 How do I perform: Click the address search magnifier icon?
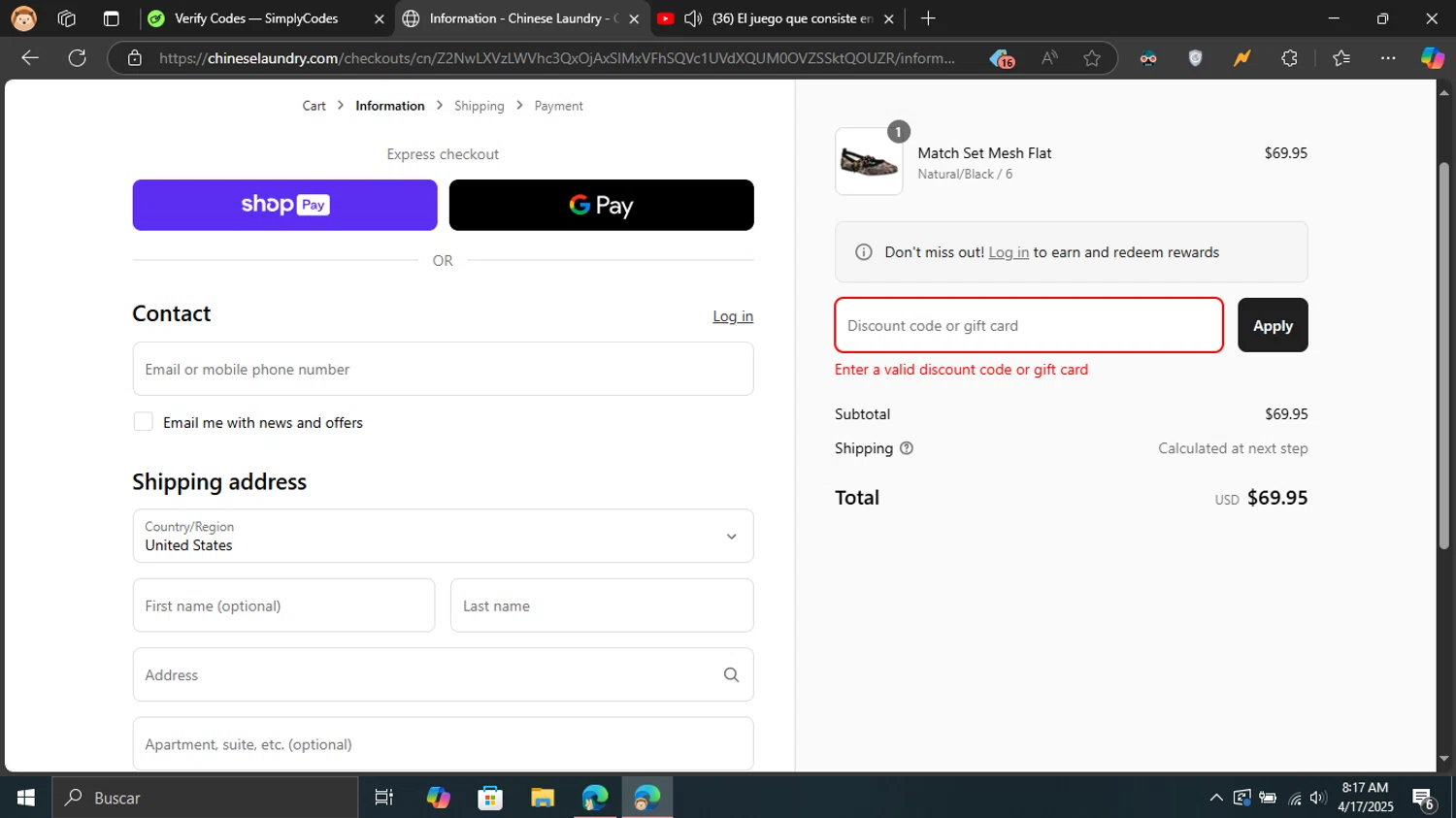(731, 674)
